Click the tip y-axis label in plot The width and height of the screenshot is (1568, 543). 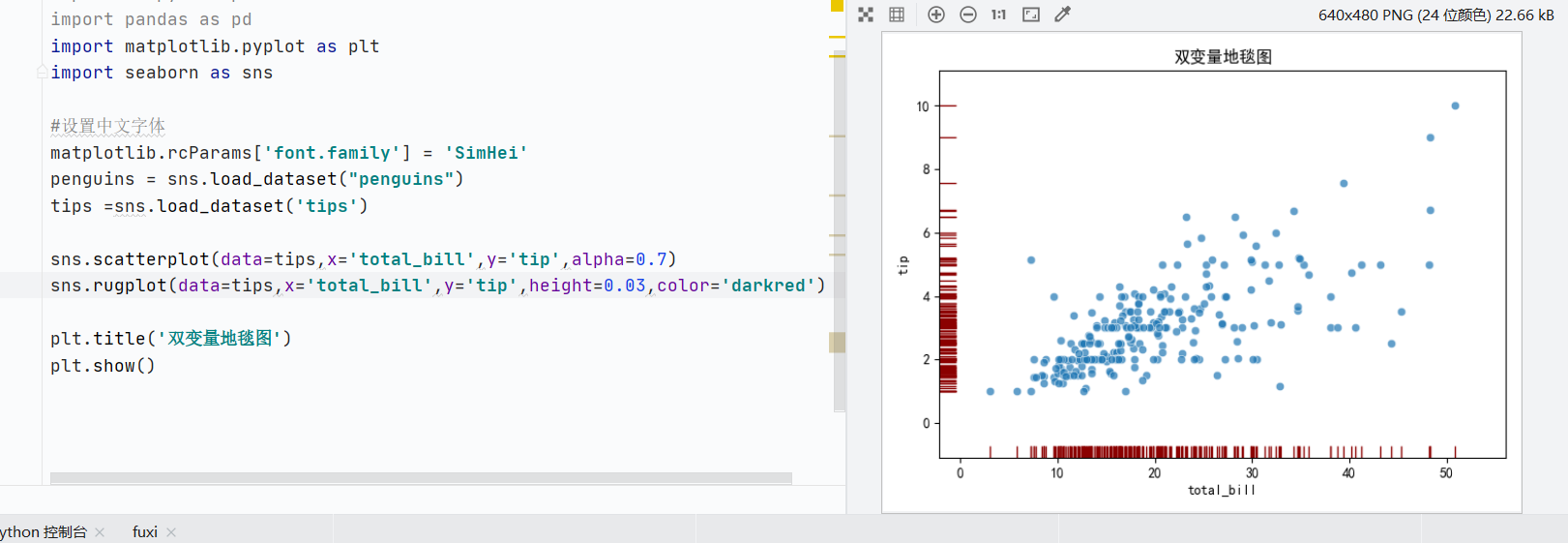pos(903,264)
